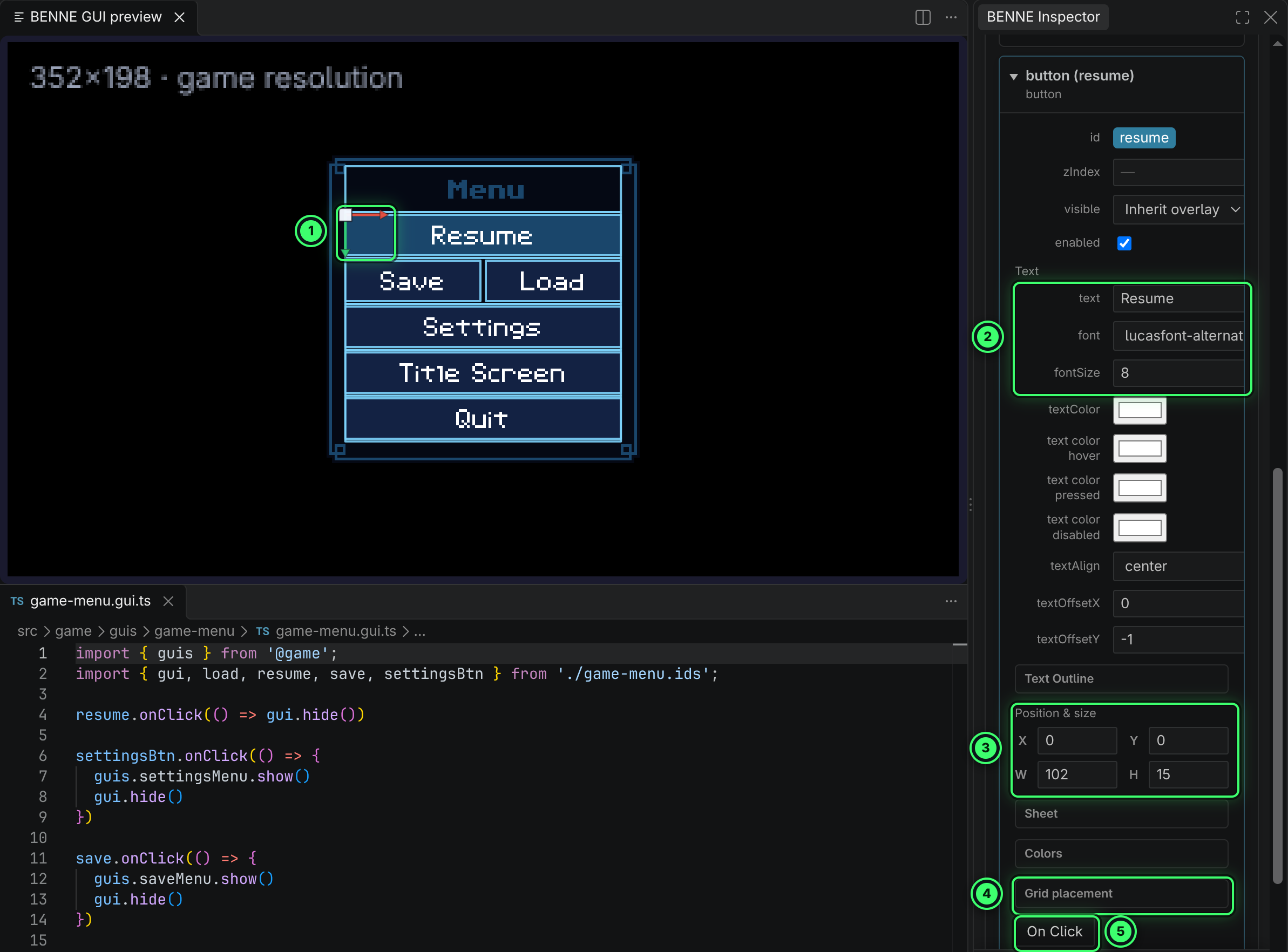
Task: Click the resume id badge
Action: [x=1144, y=138]
